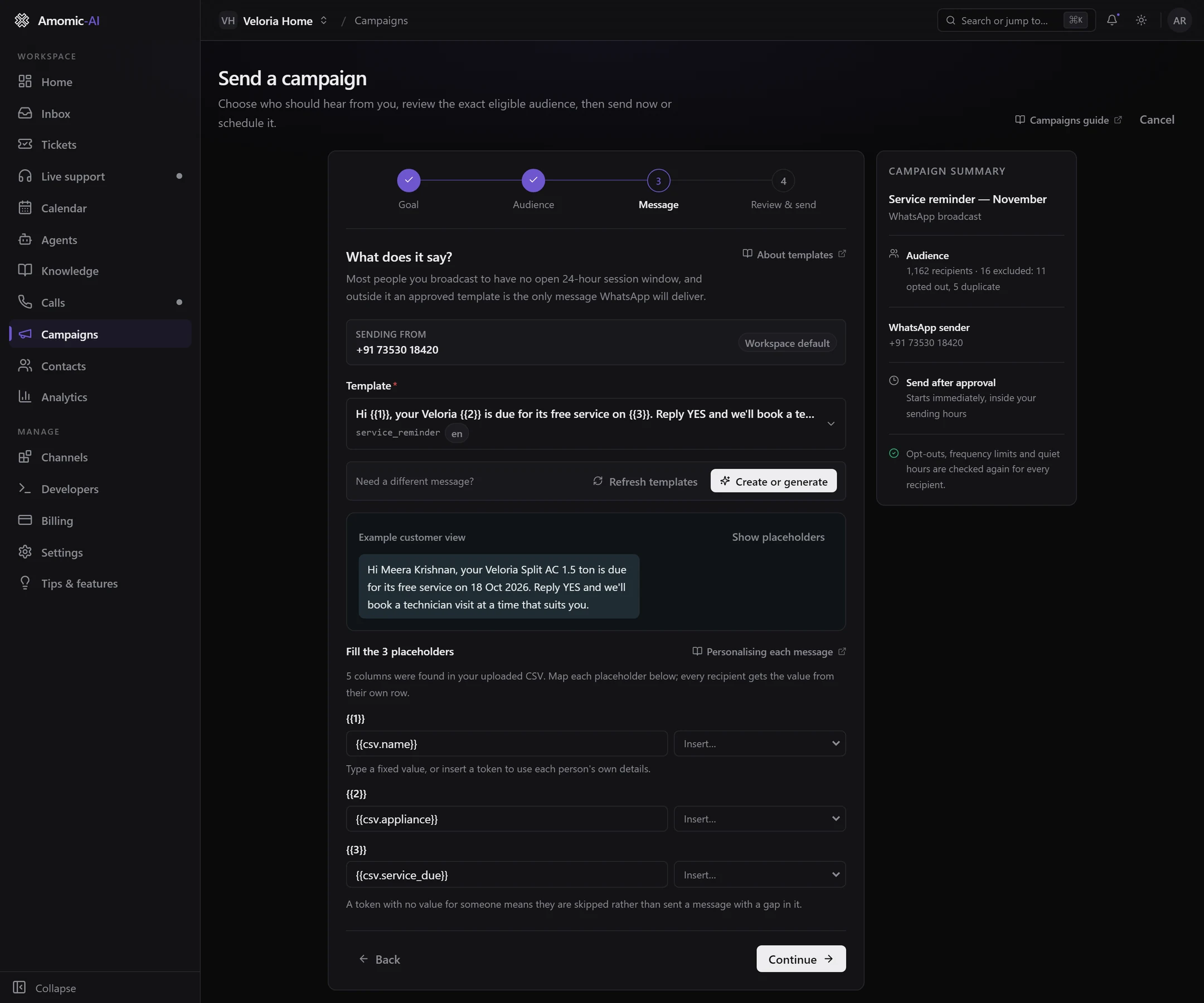Open workspace Settings
This screenshot has width=1204, height=1003.
point(100,552)
